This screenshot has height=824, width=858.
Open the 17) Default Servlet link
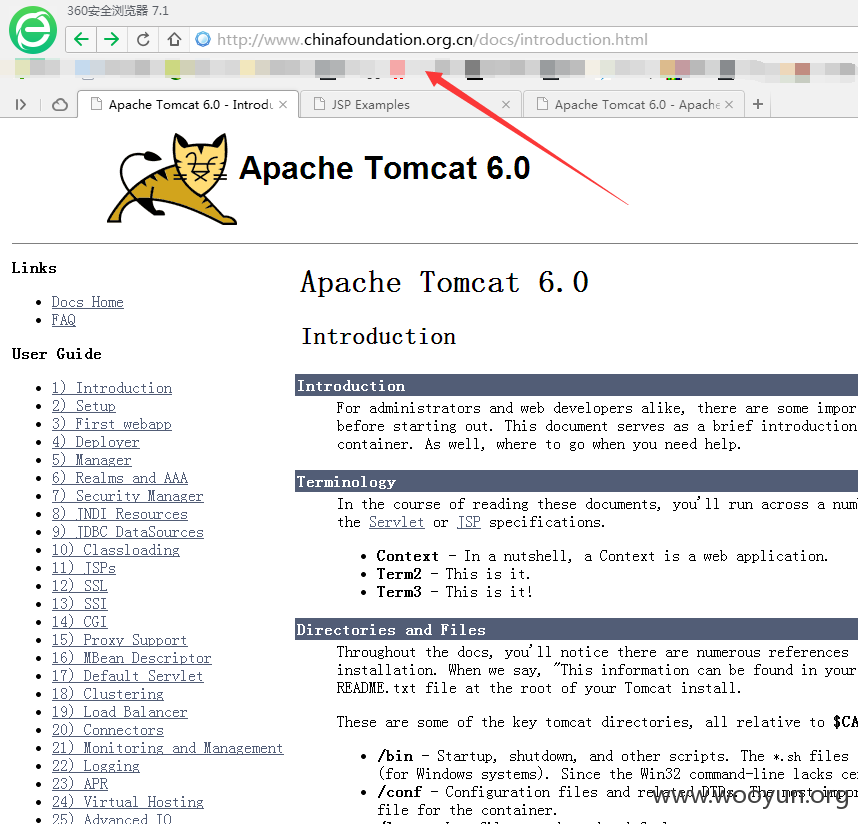[127, 676]
